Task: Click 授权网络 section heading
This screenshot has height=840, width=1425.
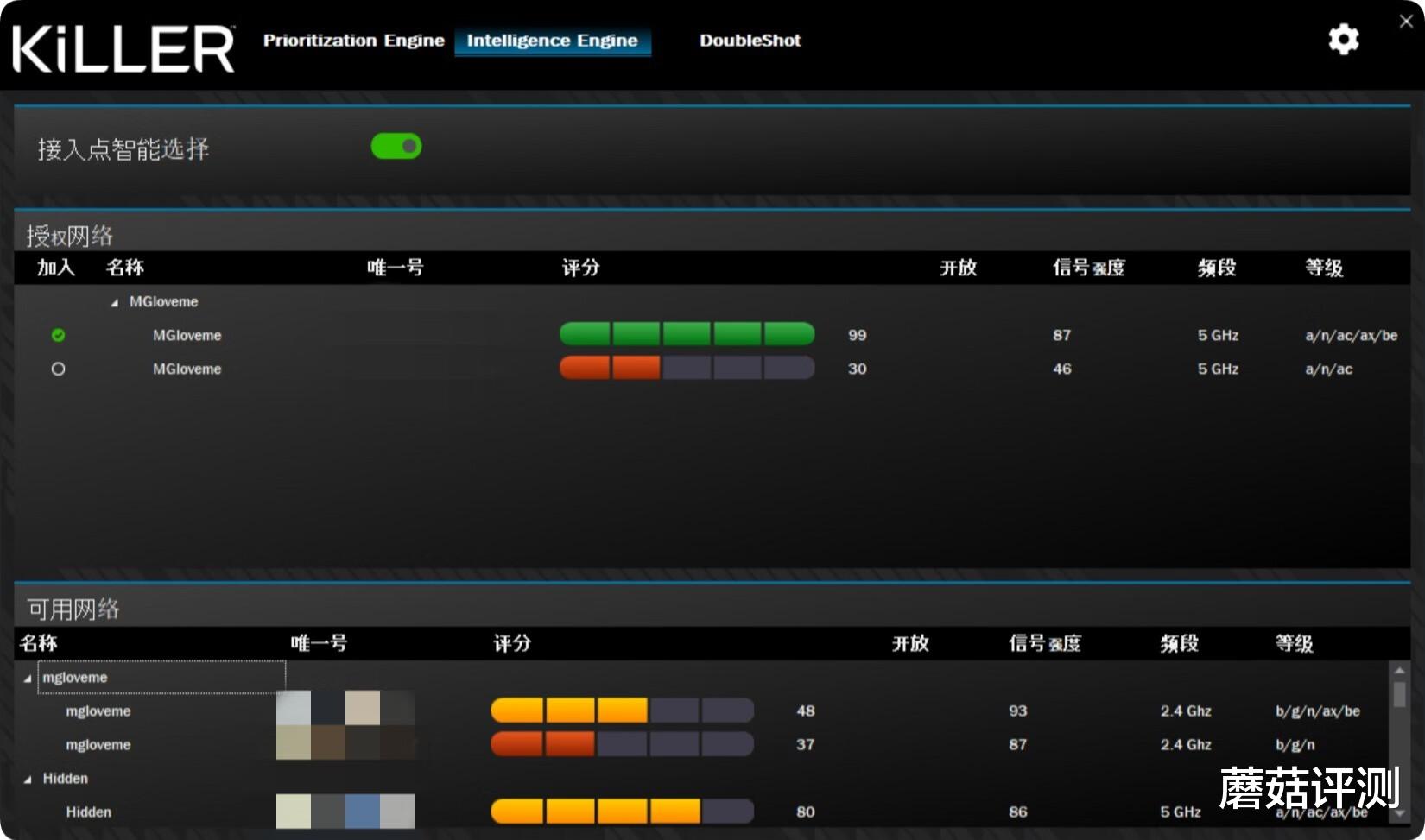Action: tap(69, 236)
